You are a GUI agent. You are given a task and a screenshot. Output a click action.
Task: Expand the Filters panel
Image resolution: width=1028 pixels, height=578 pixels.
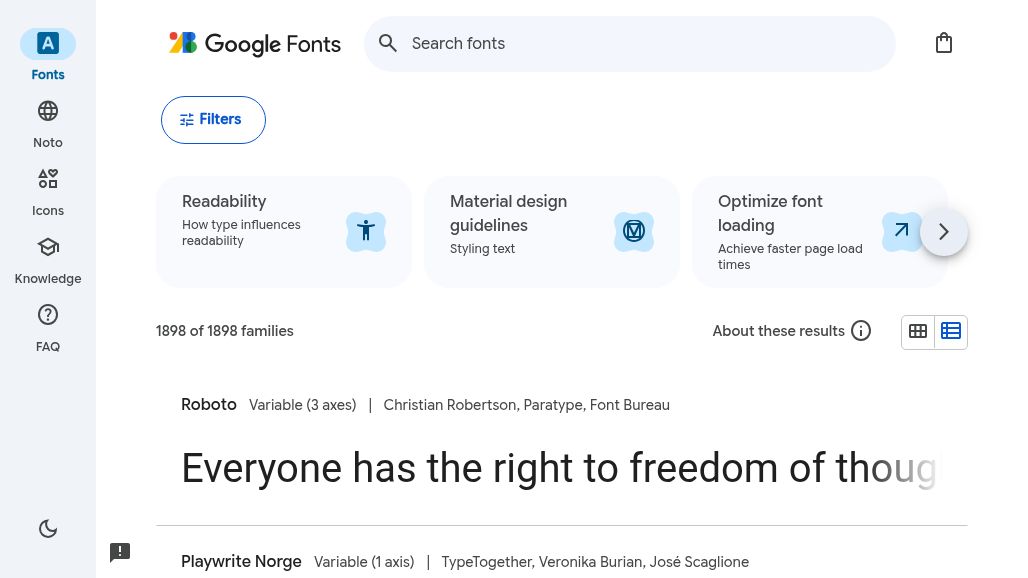(213, 120)
